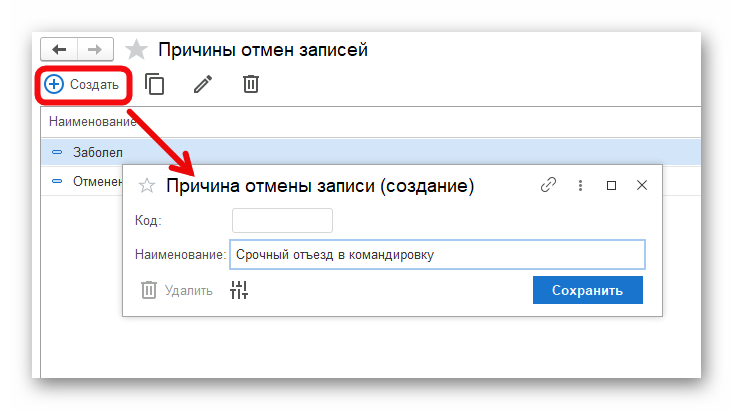
Task: Get a link to the record via the chain icon
Action: coord(548,185)
